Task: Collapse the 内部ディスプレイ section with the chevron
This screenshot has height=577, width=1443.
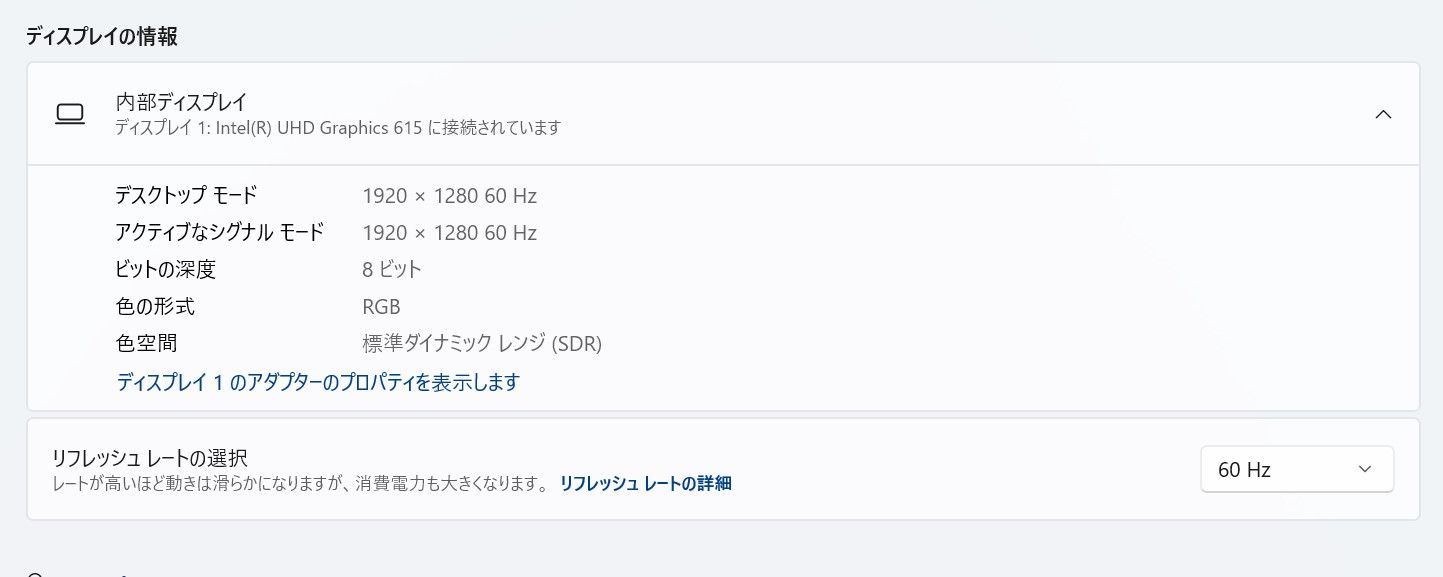Action: point(1383,114)
